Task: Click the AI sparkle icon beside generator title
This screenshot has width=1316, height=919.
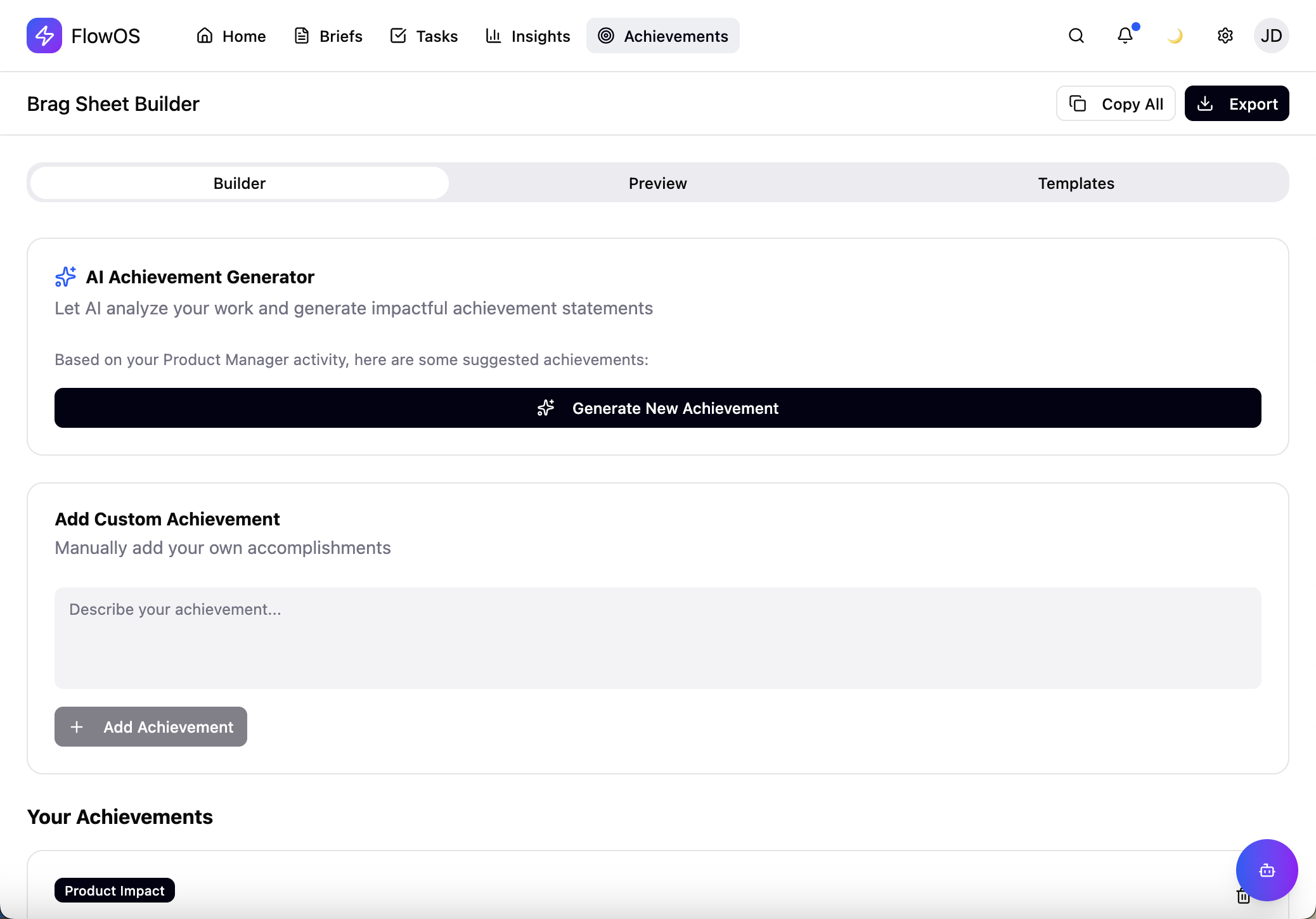Action: pos(65,277)
